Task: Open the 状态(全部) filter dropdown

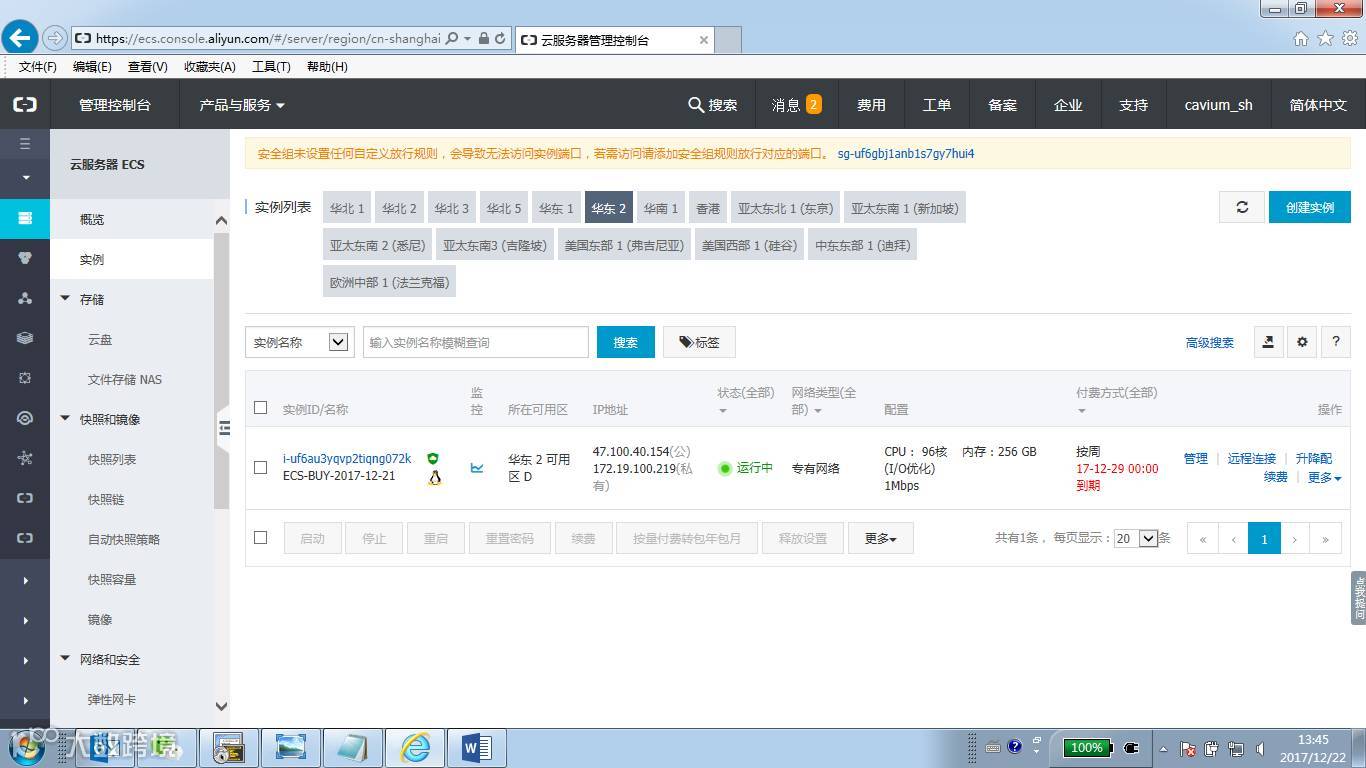Action: point(746,400)
